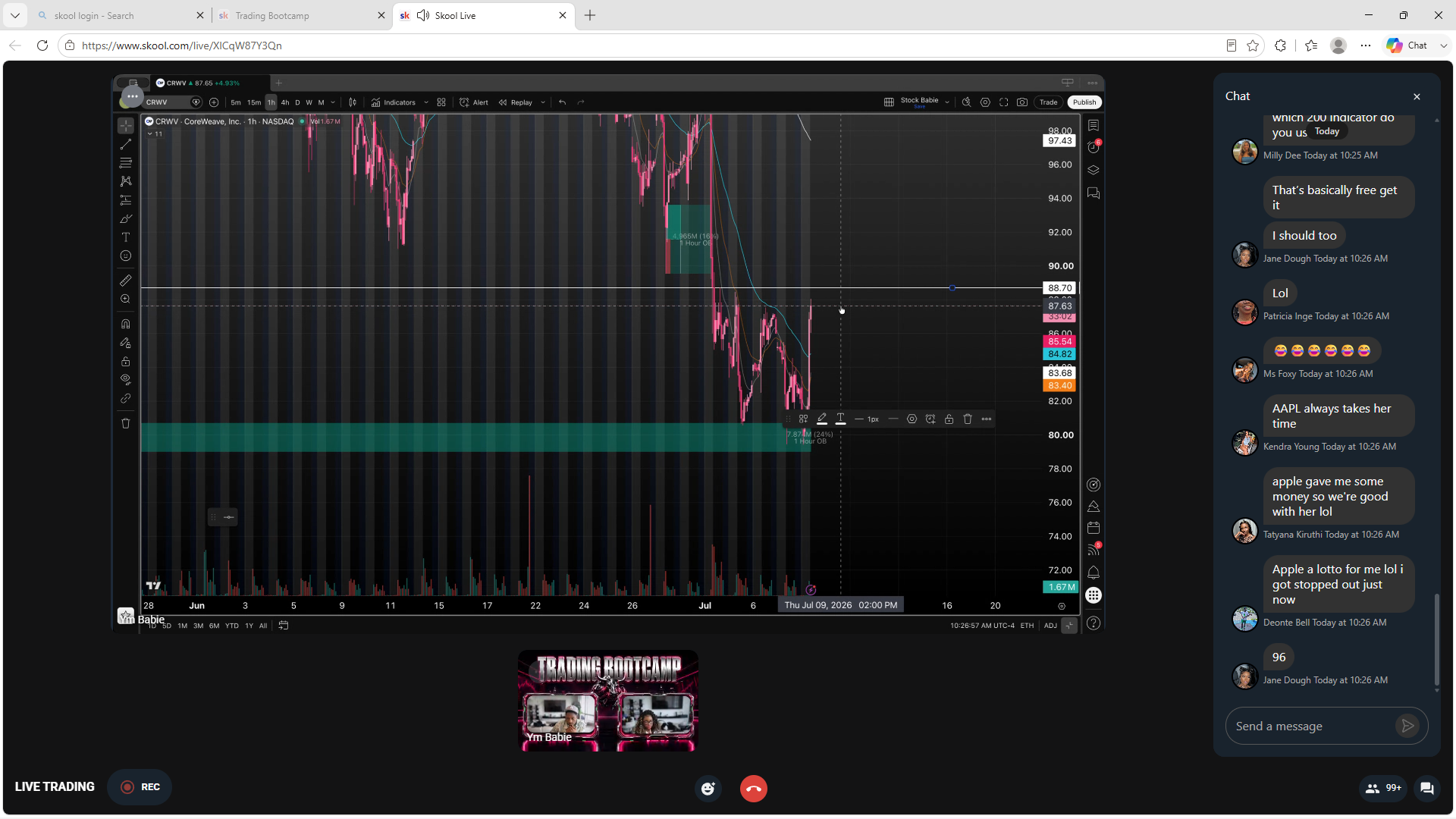End the call with red hangup button
The height and width of the screenshot is (819, 1456).
coord(754,789)
